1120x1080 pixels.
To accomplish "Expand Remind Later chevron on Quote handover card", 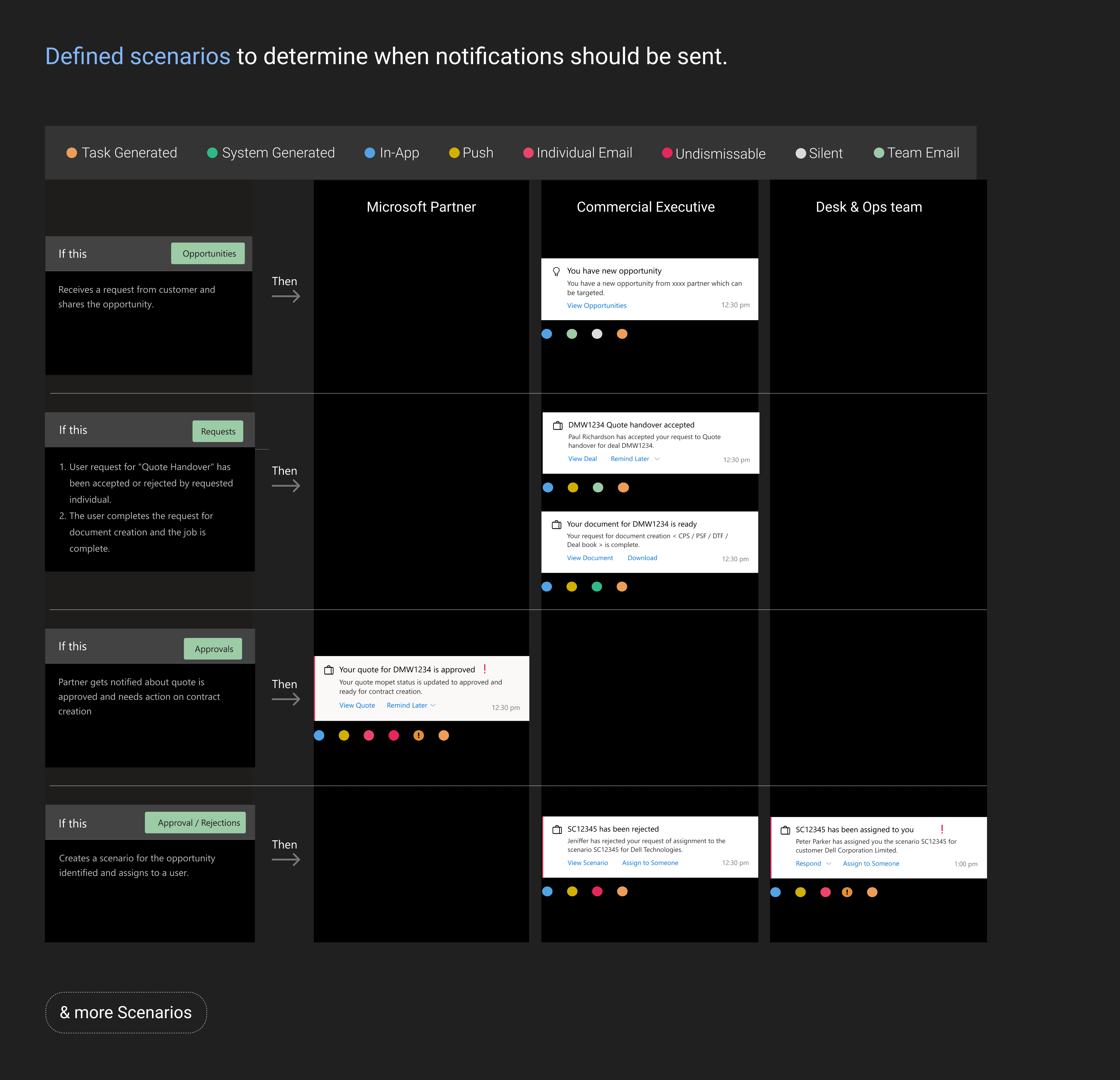I will (x=657, y=459).
